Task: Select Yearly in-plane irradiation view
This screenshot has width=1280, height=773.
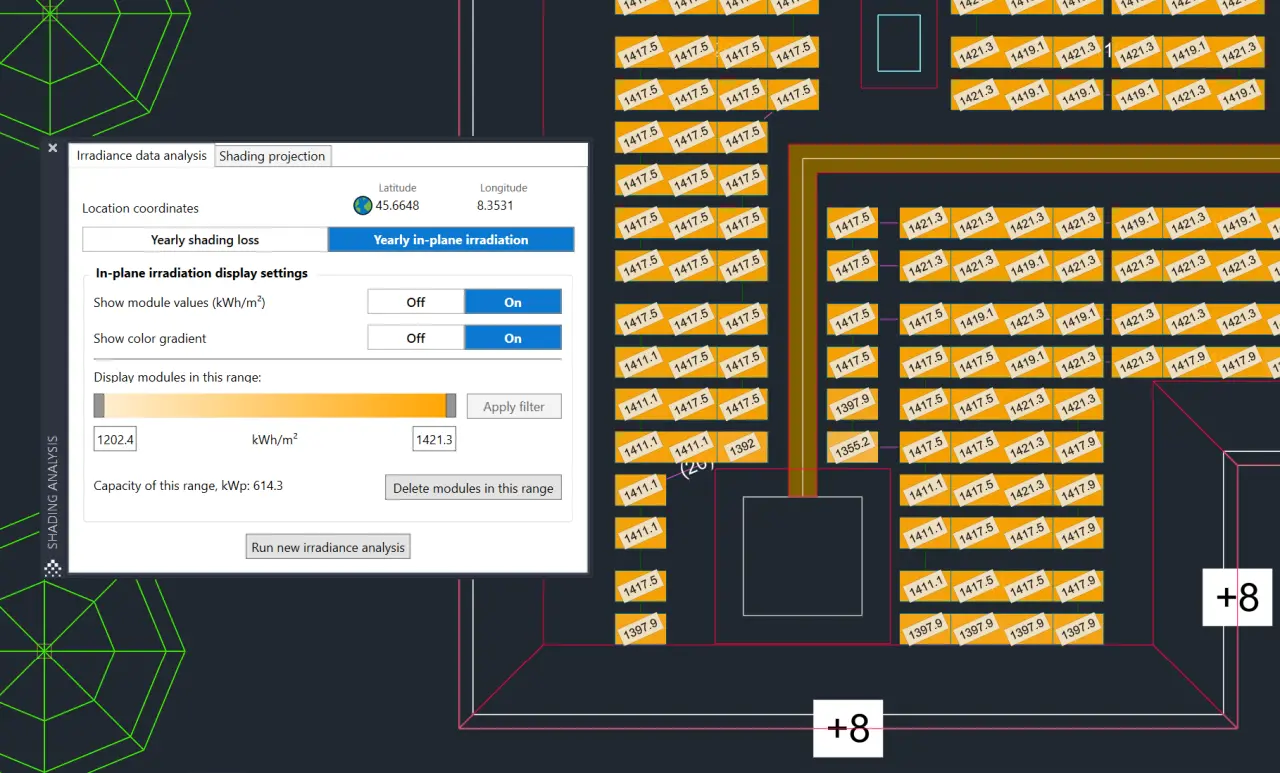Action: click(451, 240)
